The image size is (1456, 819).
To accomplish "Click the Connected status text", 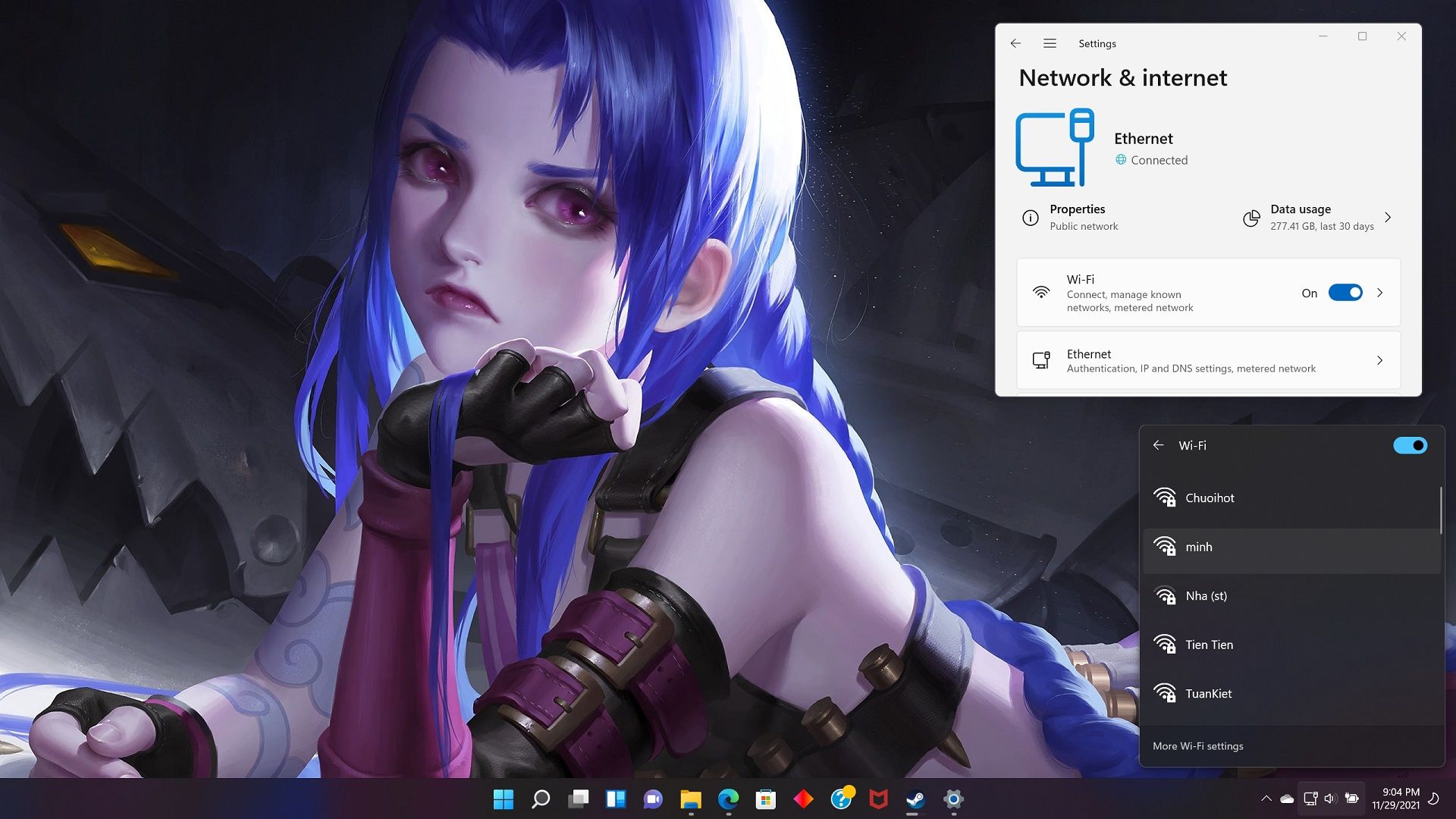I will coord(1159,160).
